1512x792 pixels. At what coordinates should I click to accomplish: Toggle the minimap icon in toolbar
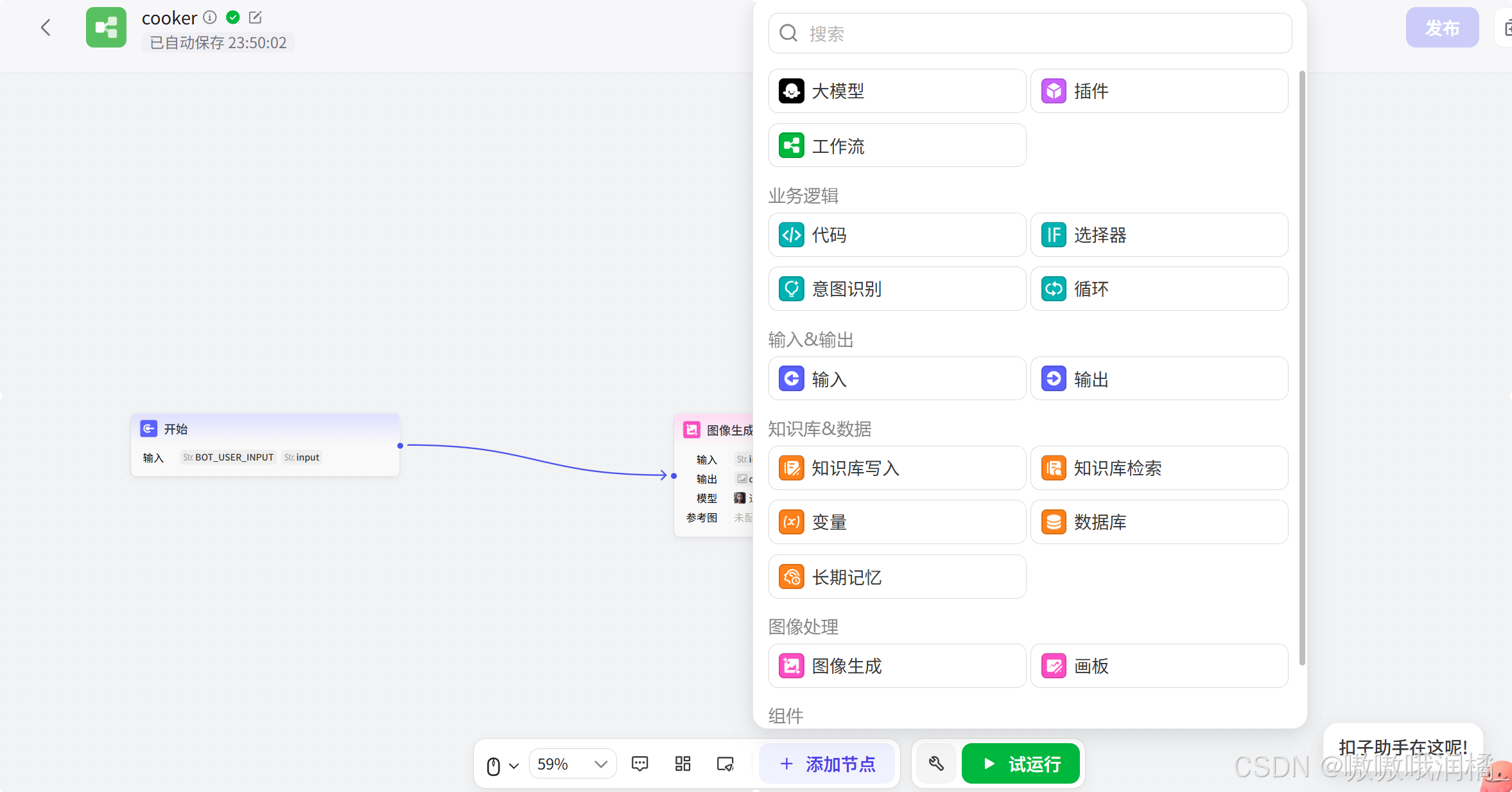725,764
